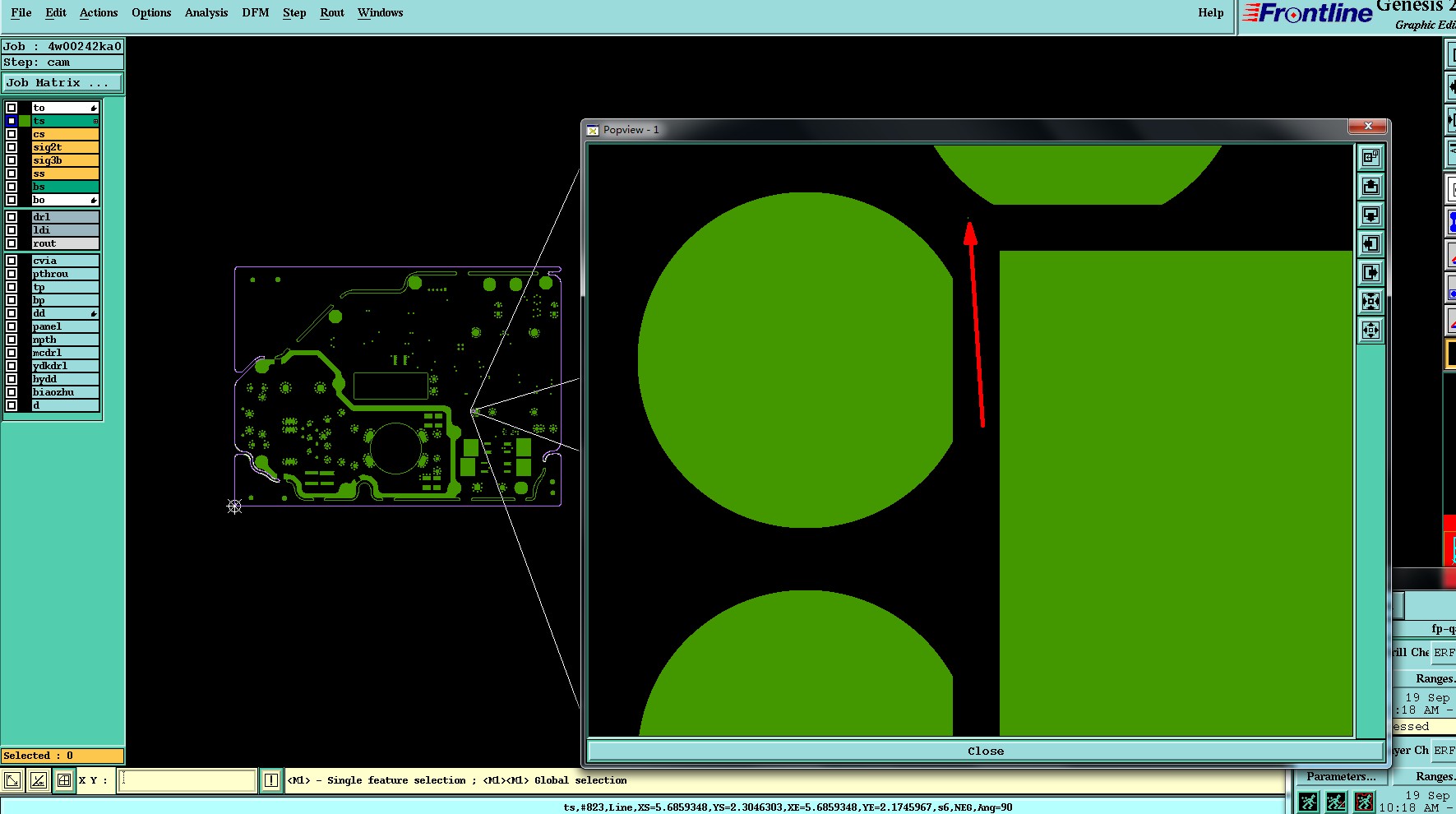Click the second runner icon at bottom right
Screen dimensions: 1456x814
tap(1337, 802)
